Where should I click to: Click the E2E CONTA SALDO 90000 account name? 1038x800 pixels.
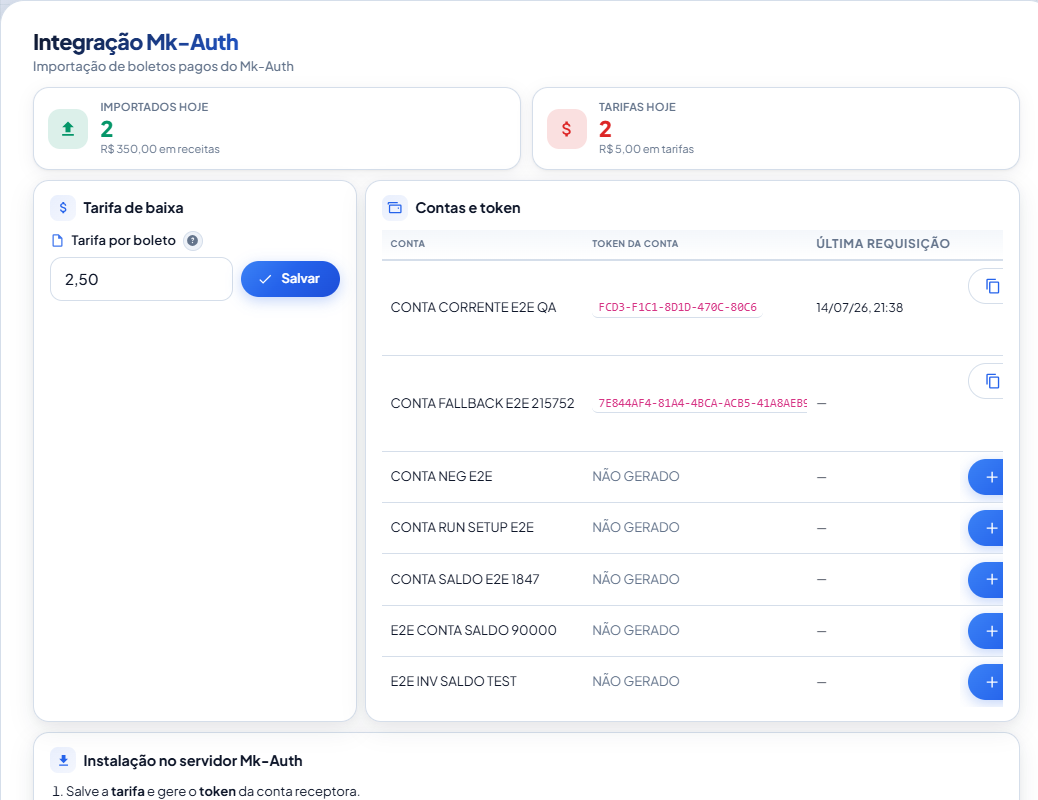click(473, 630)
